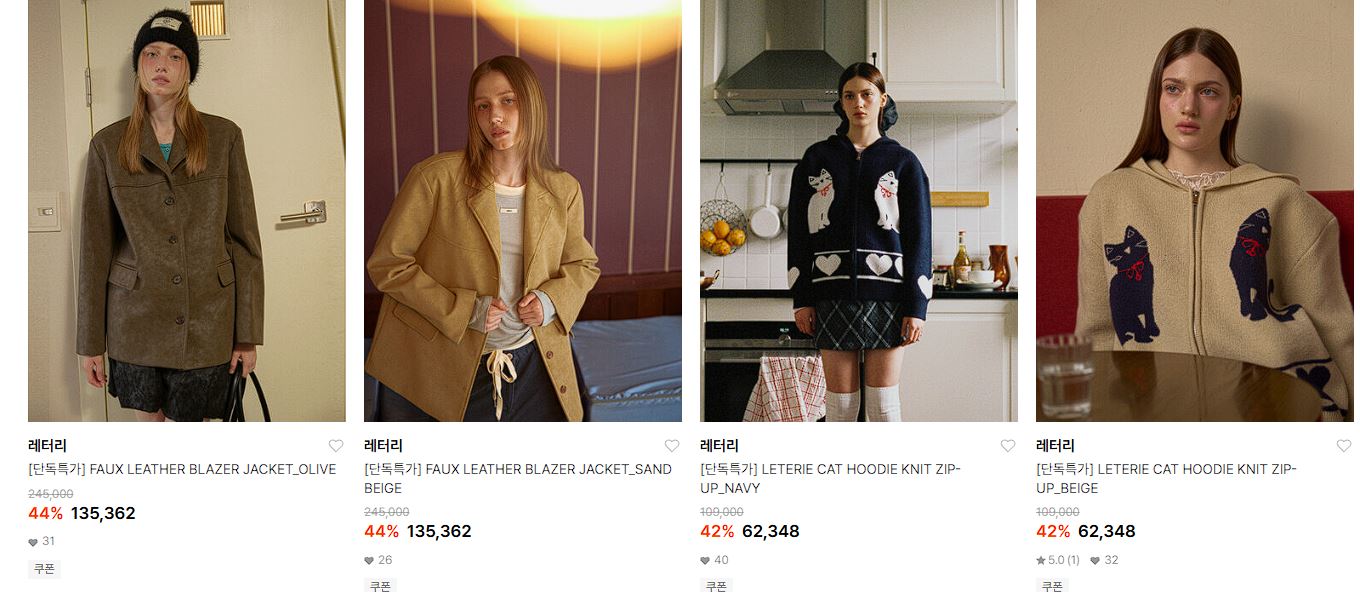
Task: View navy cat hoodie product image
Action: (859, 211)
